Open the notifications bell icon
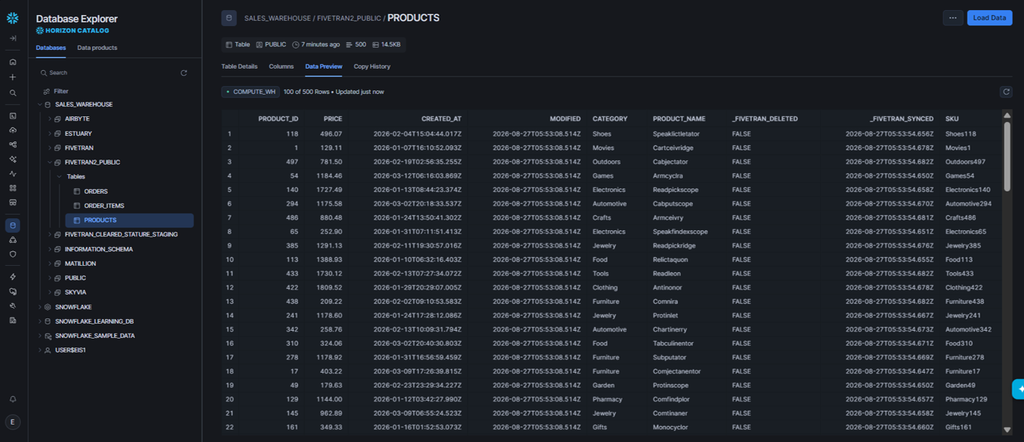This screenshot has width=1024, height=442. point(12,399)
